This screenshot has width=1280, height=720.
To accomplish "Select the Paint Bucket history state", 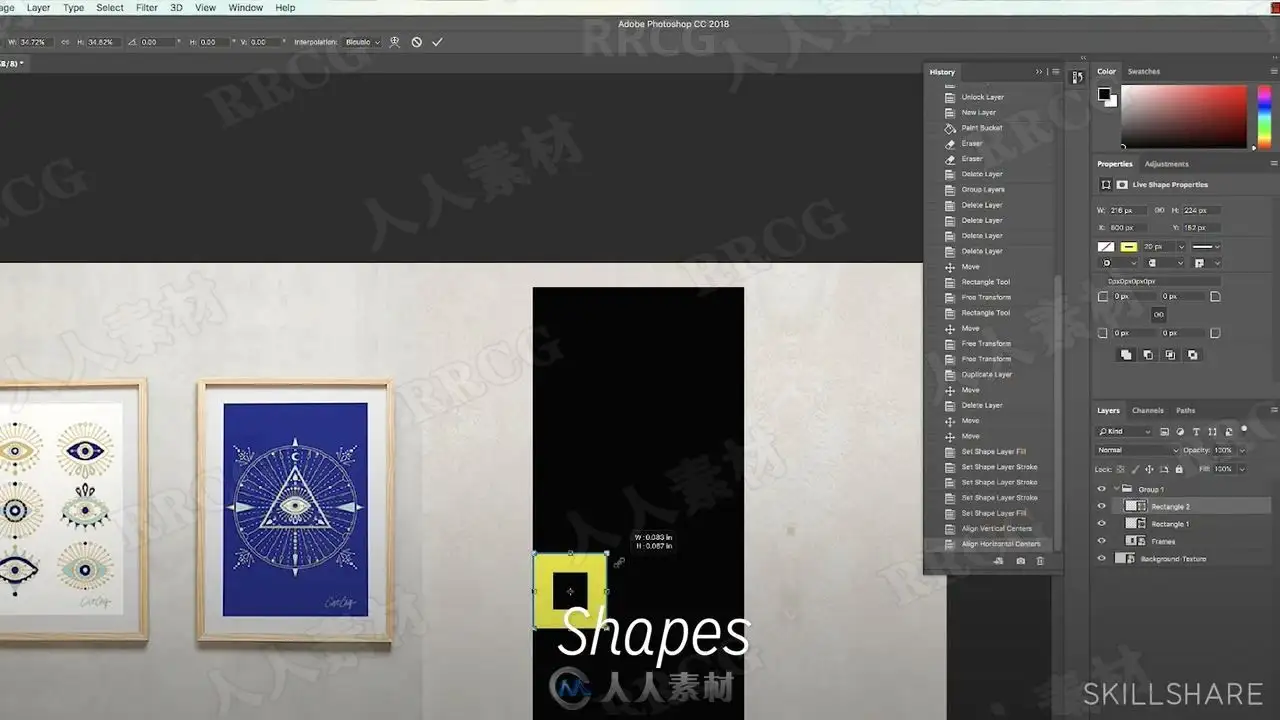I will coord(982,128).
